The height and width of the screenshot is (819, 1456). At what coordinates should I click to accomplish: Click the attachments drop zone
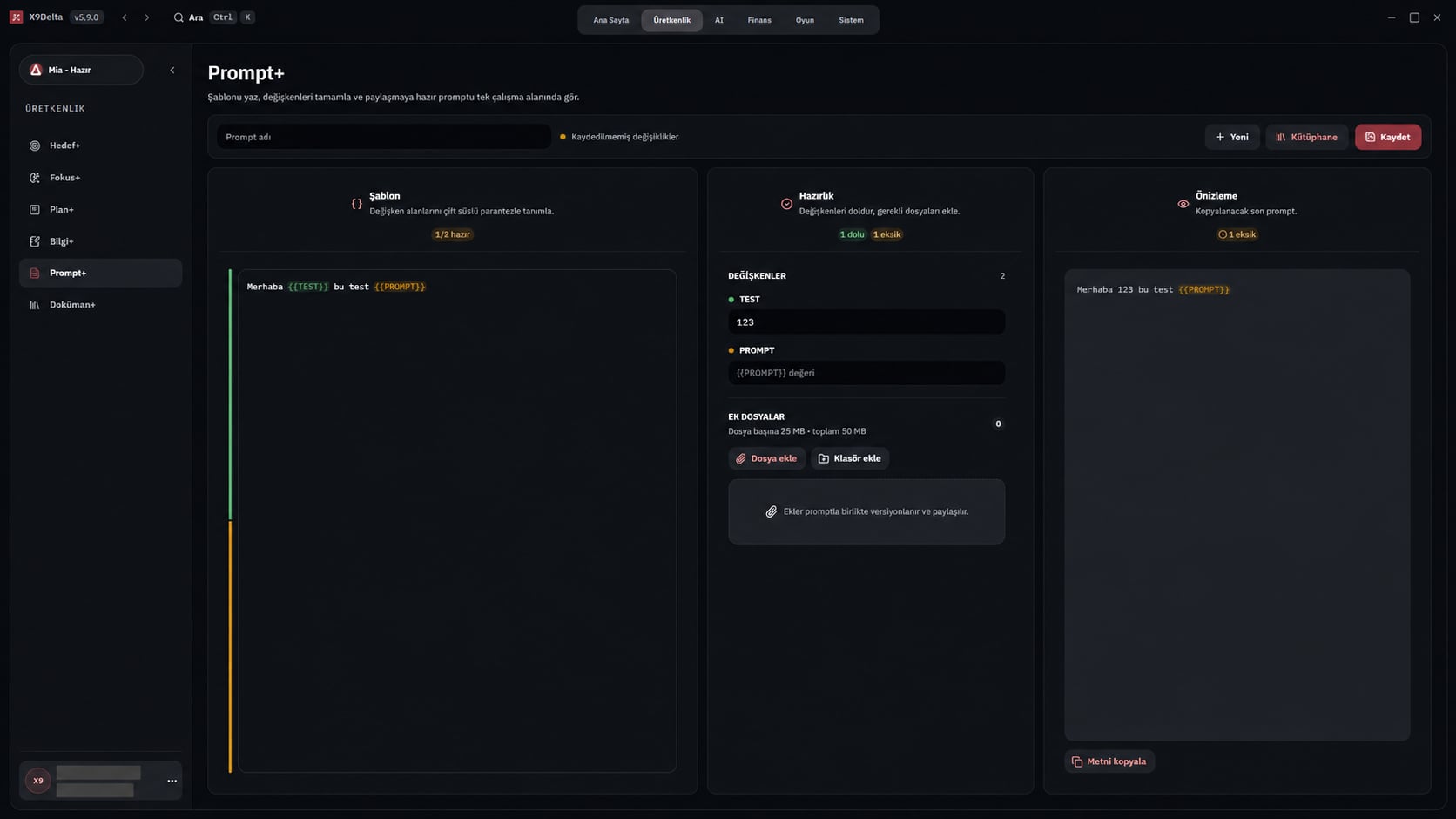point(866,511)
